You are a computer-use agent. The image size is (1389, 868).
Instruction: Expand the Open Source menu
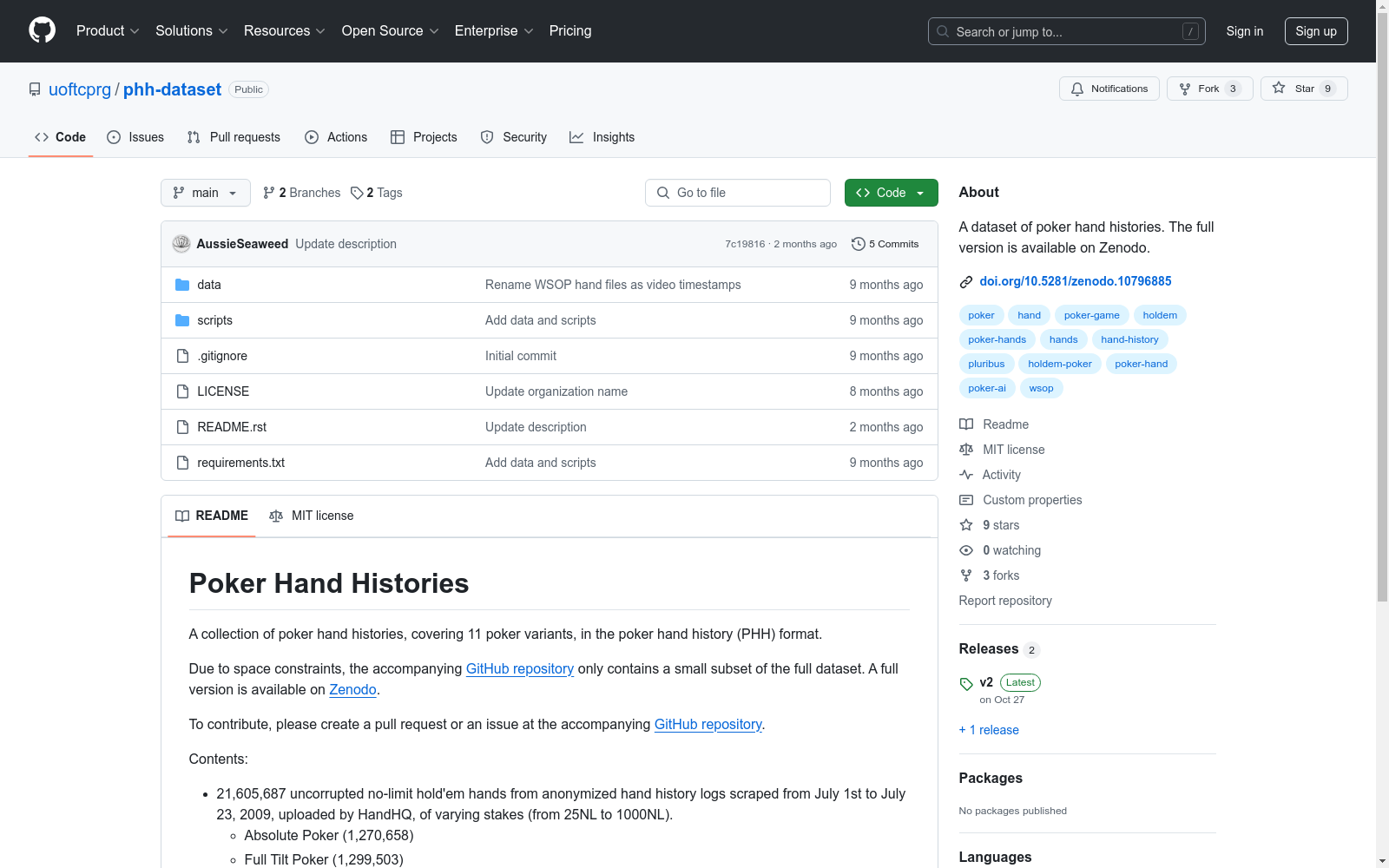coord(391,31)
